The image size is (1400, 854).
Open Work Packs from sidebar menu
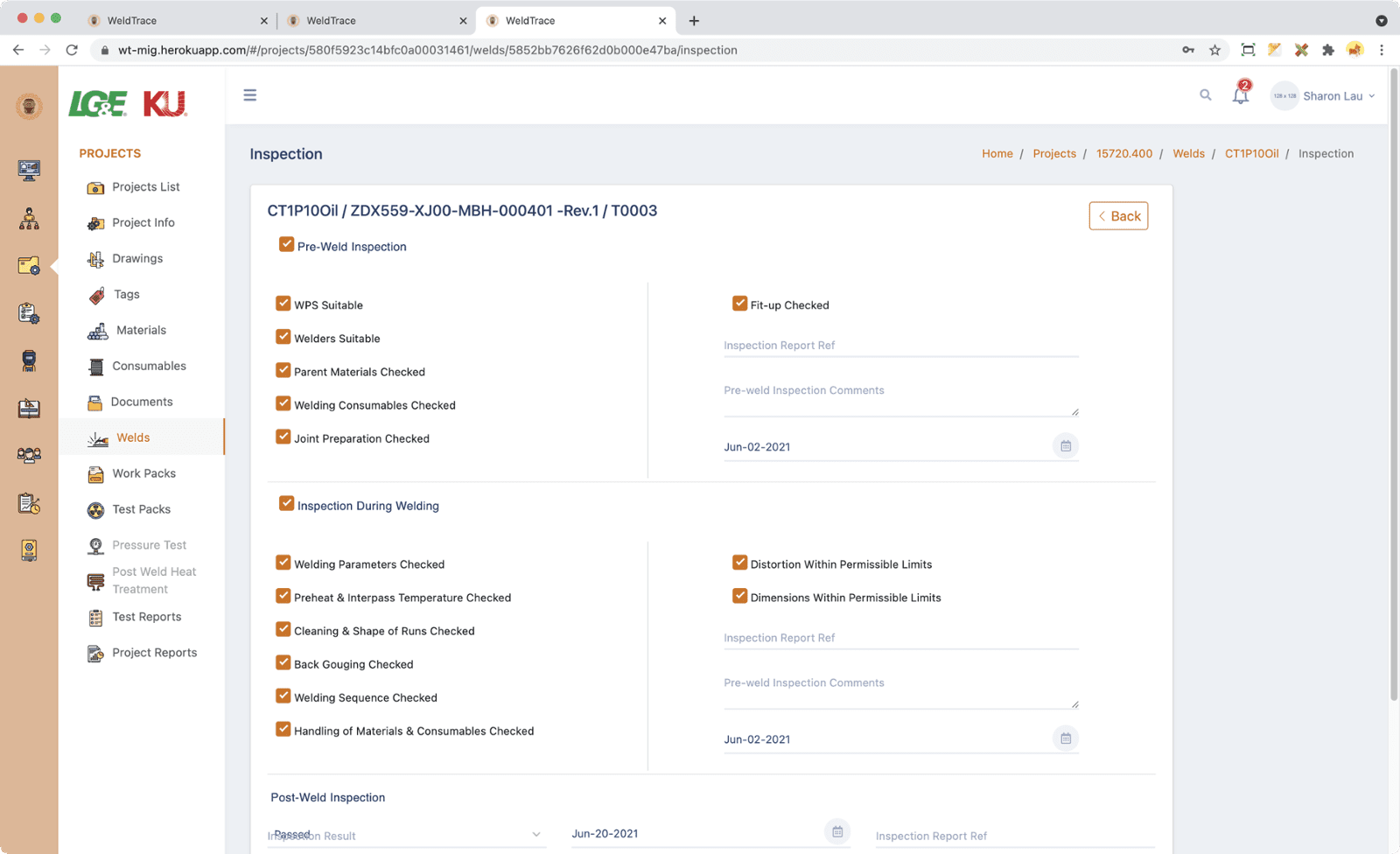(x=143, y=473)
